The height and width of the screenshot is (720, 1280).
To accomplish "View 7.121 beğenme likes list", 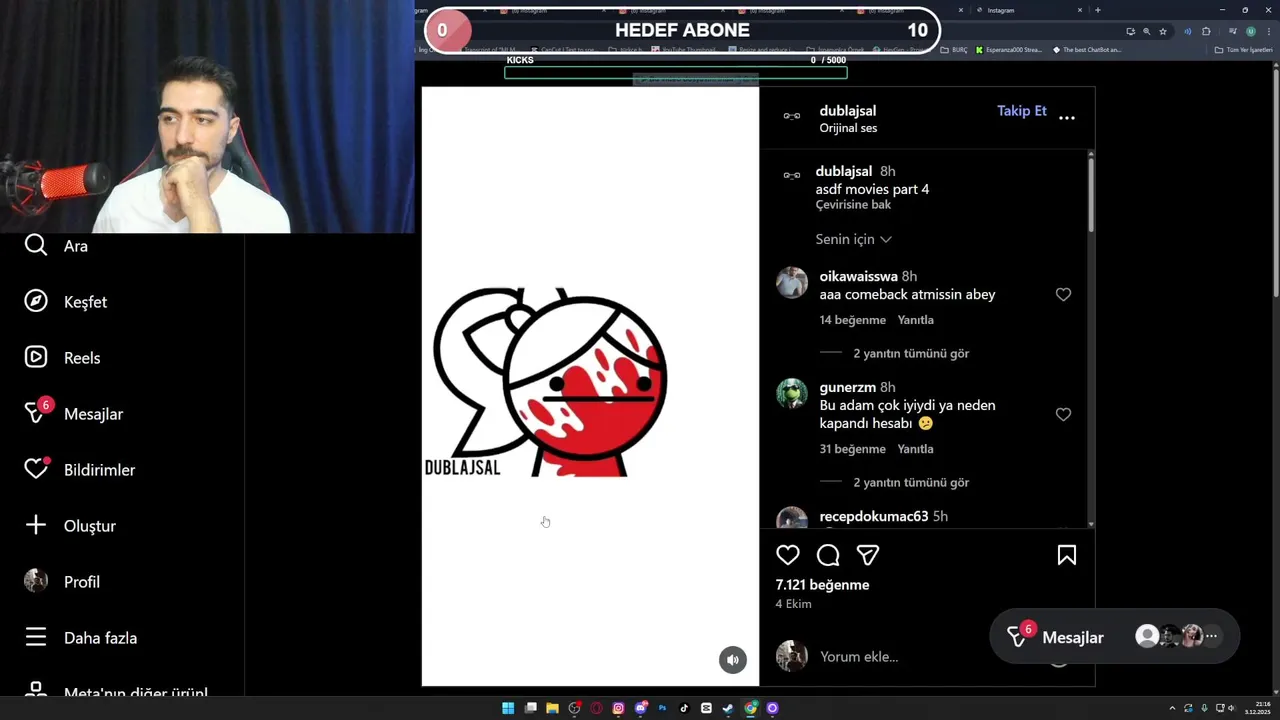I will (822, 585).
